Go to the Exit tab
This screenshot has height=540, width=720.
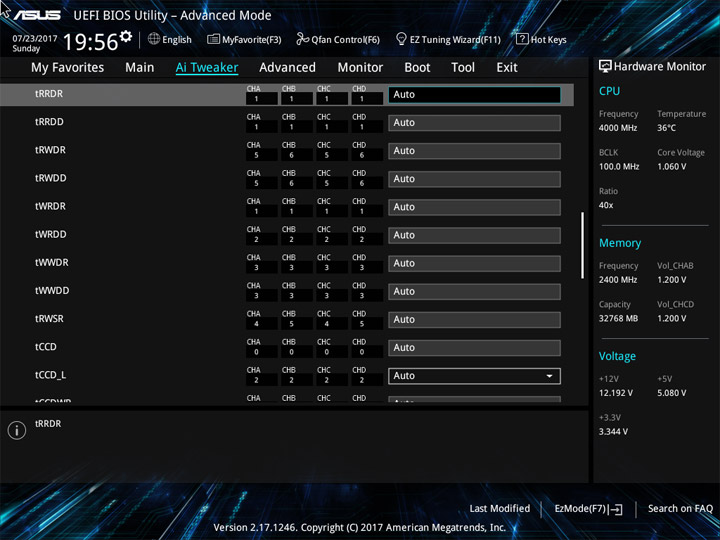(x=507, y=68)
